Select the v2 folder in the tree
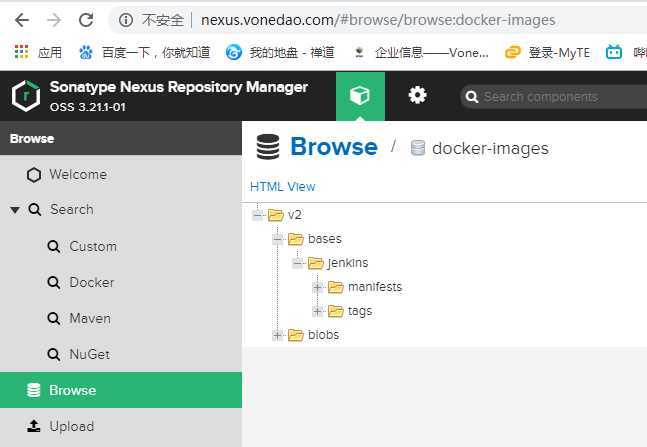 (295, 215)
